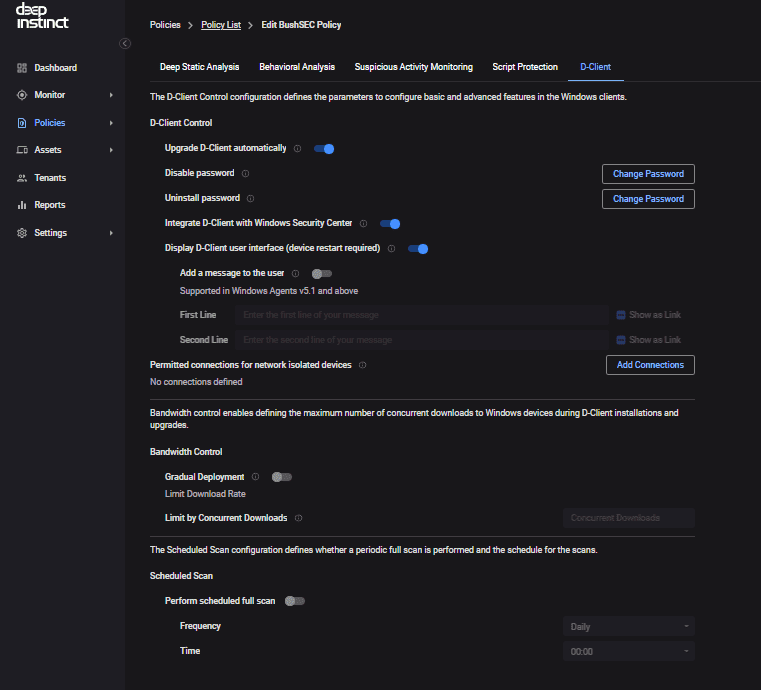Image resolution: width=761 pixels, height=690 pixels.
Task: Click the Monitor target icon
Action: coord(22,95)
